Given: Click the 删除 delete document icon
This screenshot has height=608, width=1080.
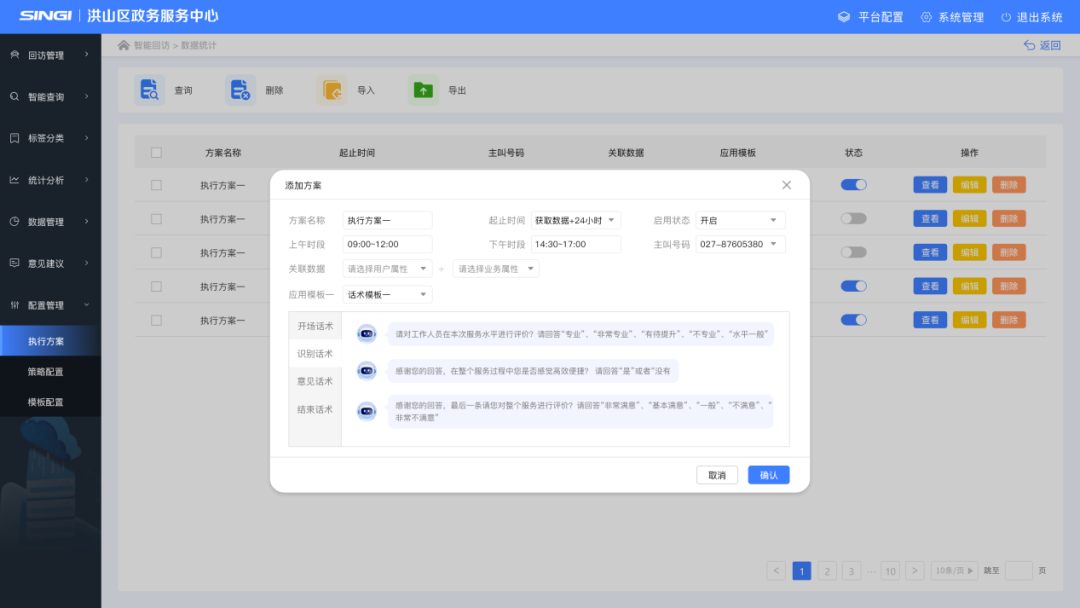Looking at the screenshot, I should 240,90.
